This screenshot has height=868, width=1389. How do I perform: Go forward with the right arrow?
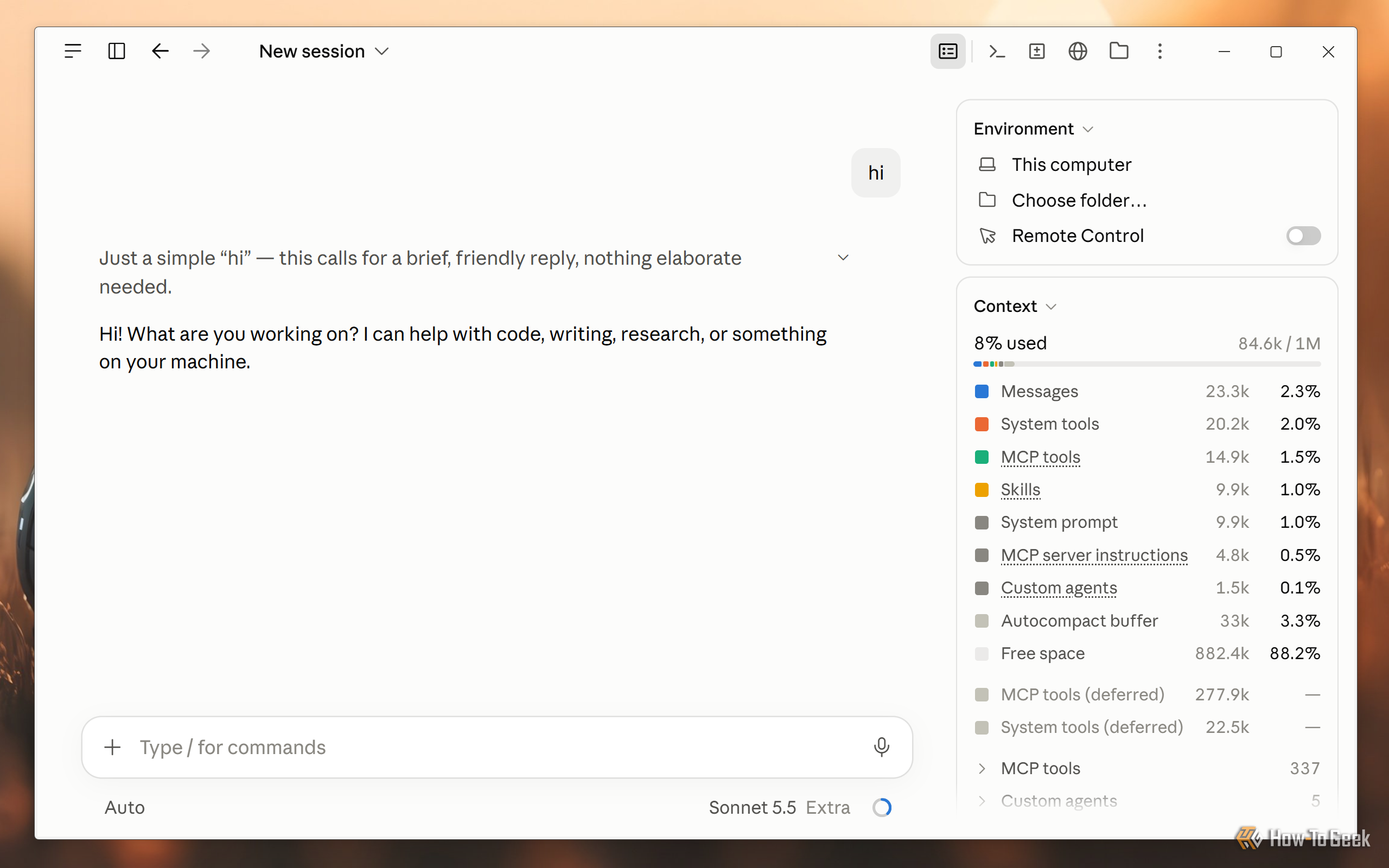(x=201, y=51)
